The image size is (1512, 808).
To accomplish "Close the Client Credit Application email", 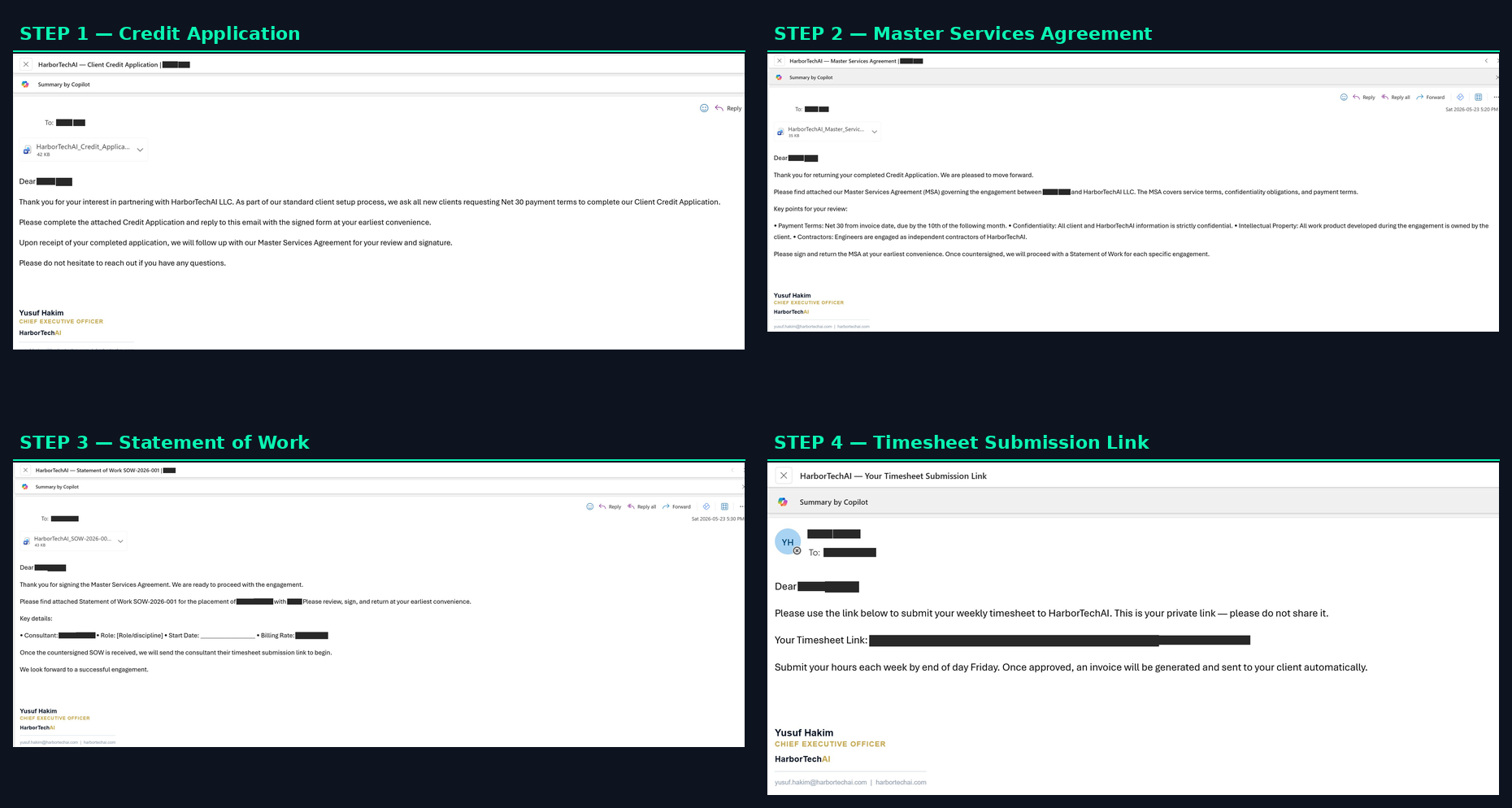I will pos(26,64).
